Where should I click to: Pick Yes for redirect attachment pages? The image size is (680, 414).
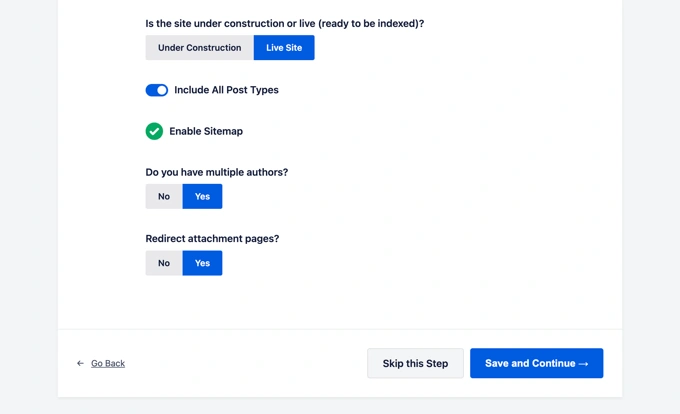click(202, 263)
